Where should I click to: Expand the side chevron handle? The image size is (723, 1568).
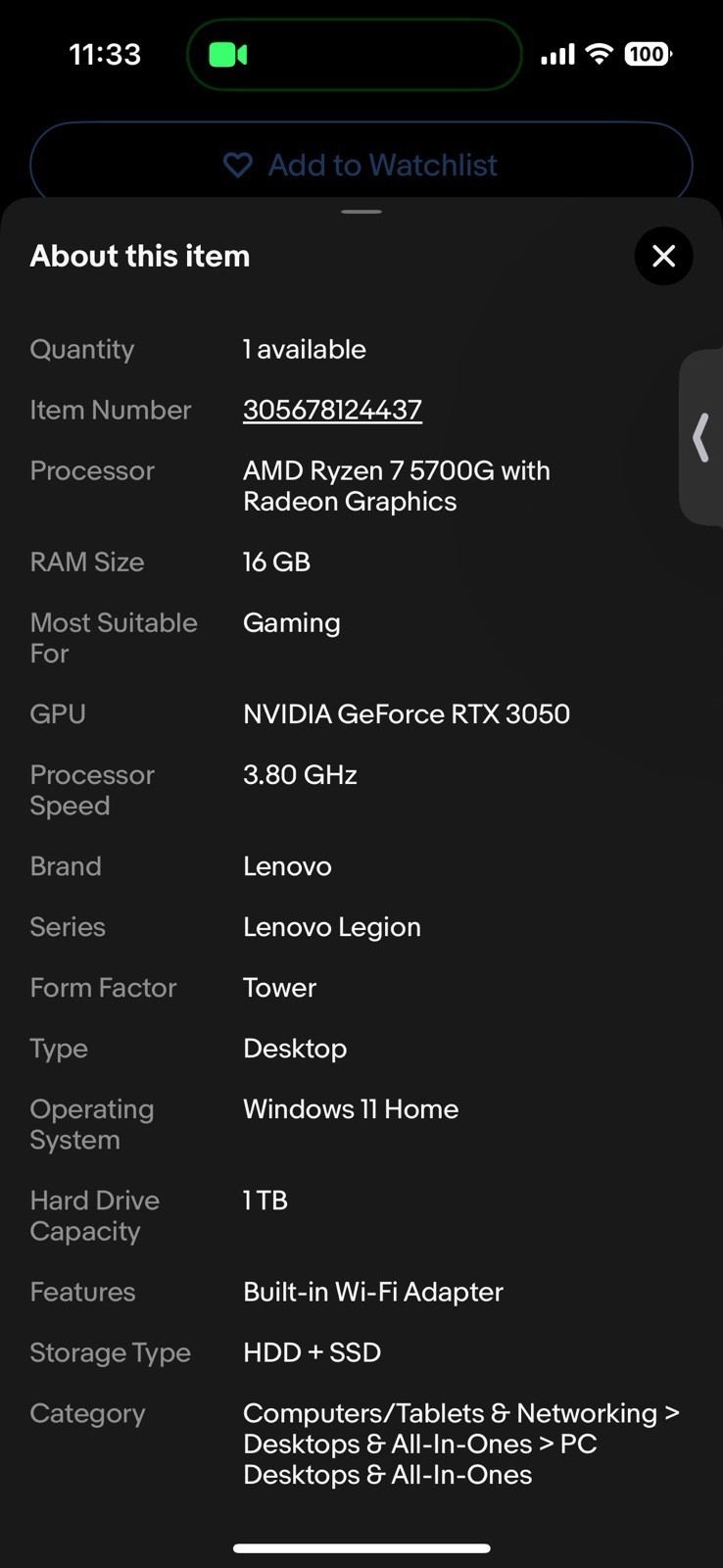click(x=701, y=437)
